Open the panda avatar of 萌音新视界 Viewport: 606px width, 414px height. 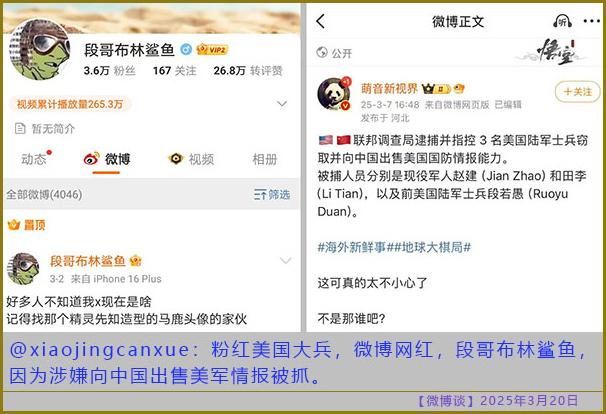(334, 94)
